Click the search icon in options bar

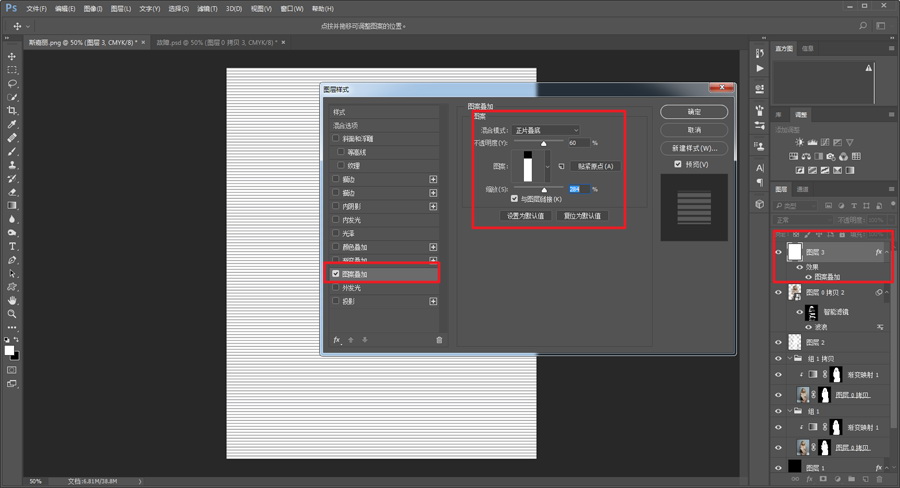[863, 26]
